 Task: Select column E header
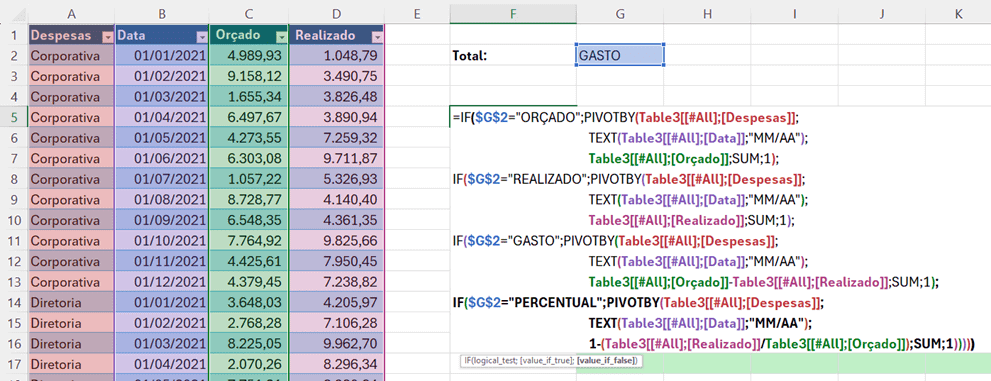click(417, 13)
